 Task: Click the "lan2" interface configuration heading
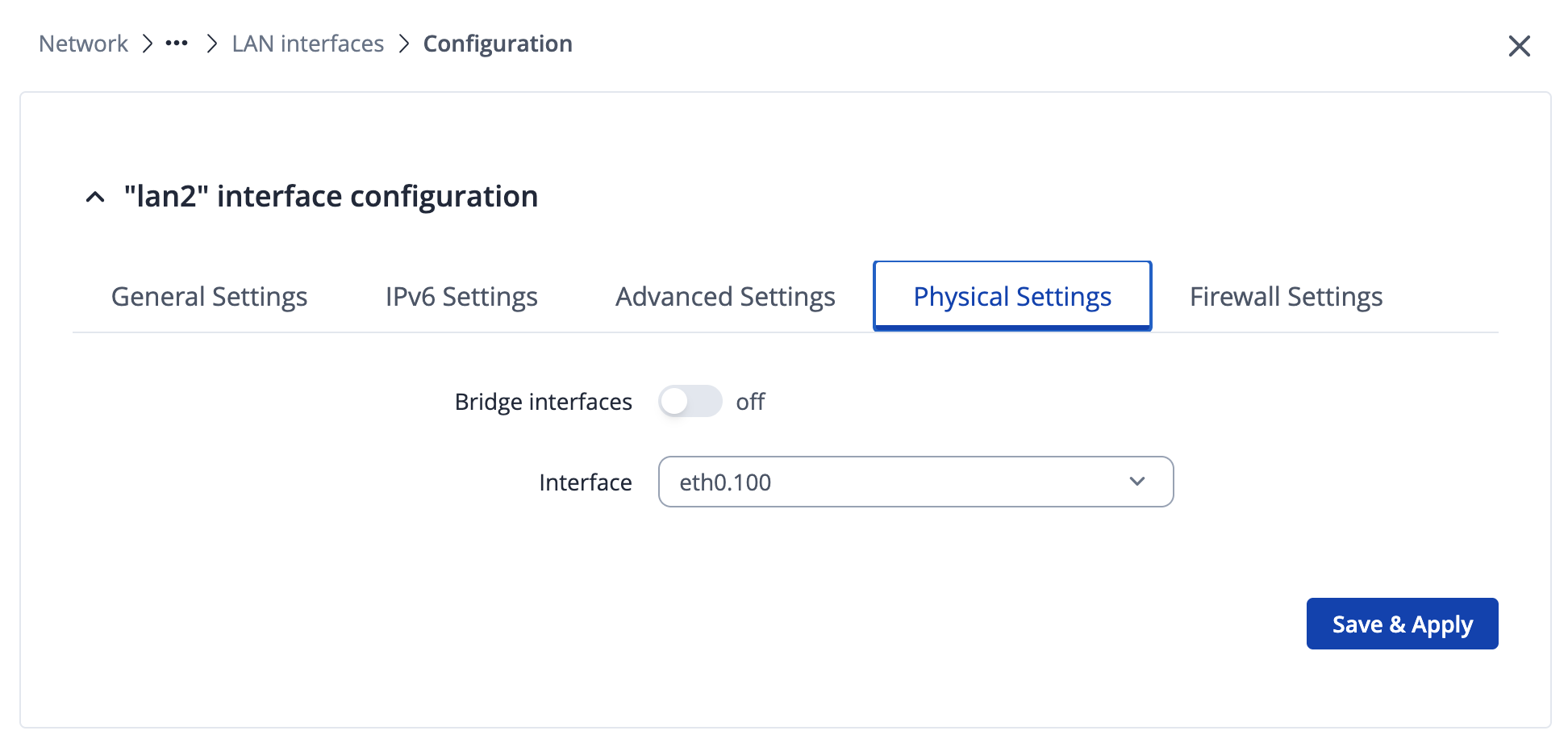pos(331,197)
